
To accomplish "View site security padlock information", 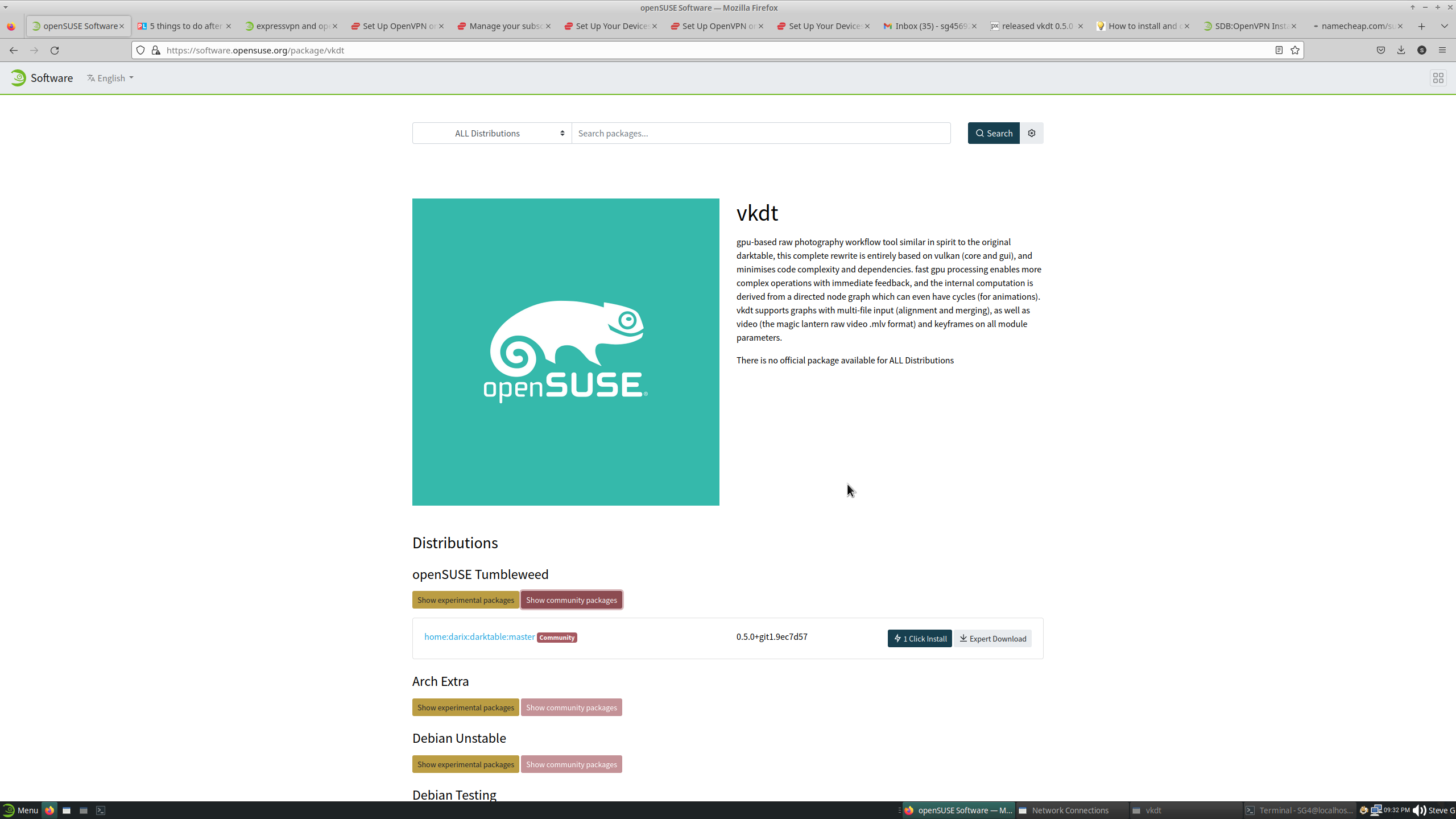I will click(x=156, y=50).
